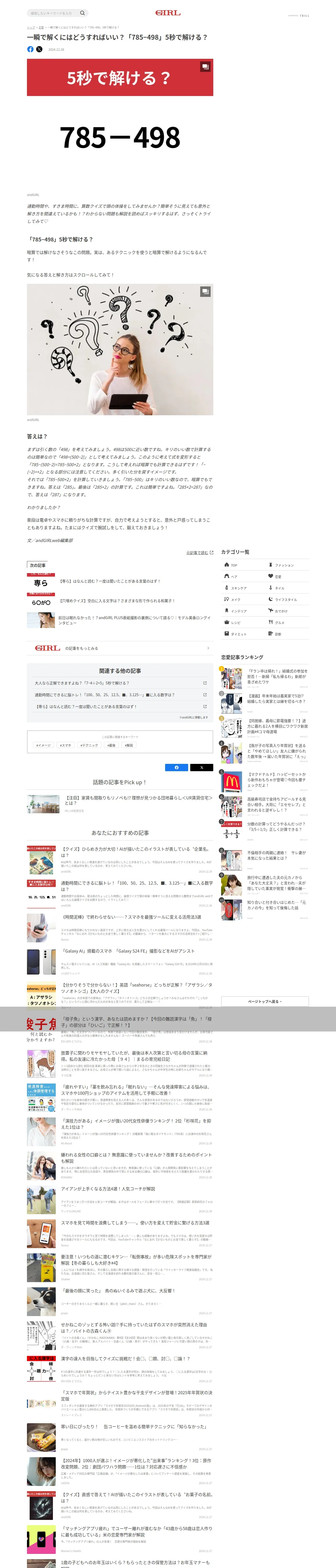Select the #イメージ keyword tag
336x1568 pixels.
coord(43,745)
